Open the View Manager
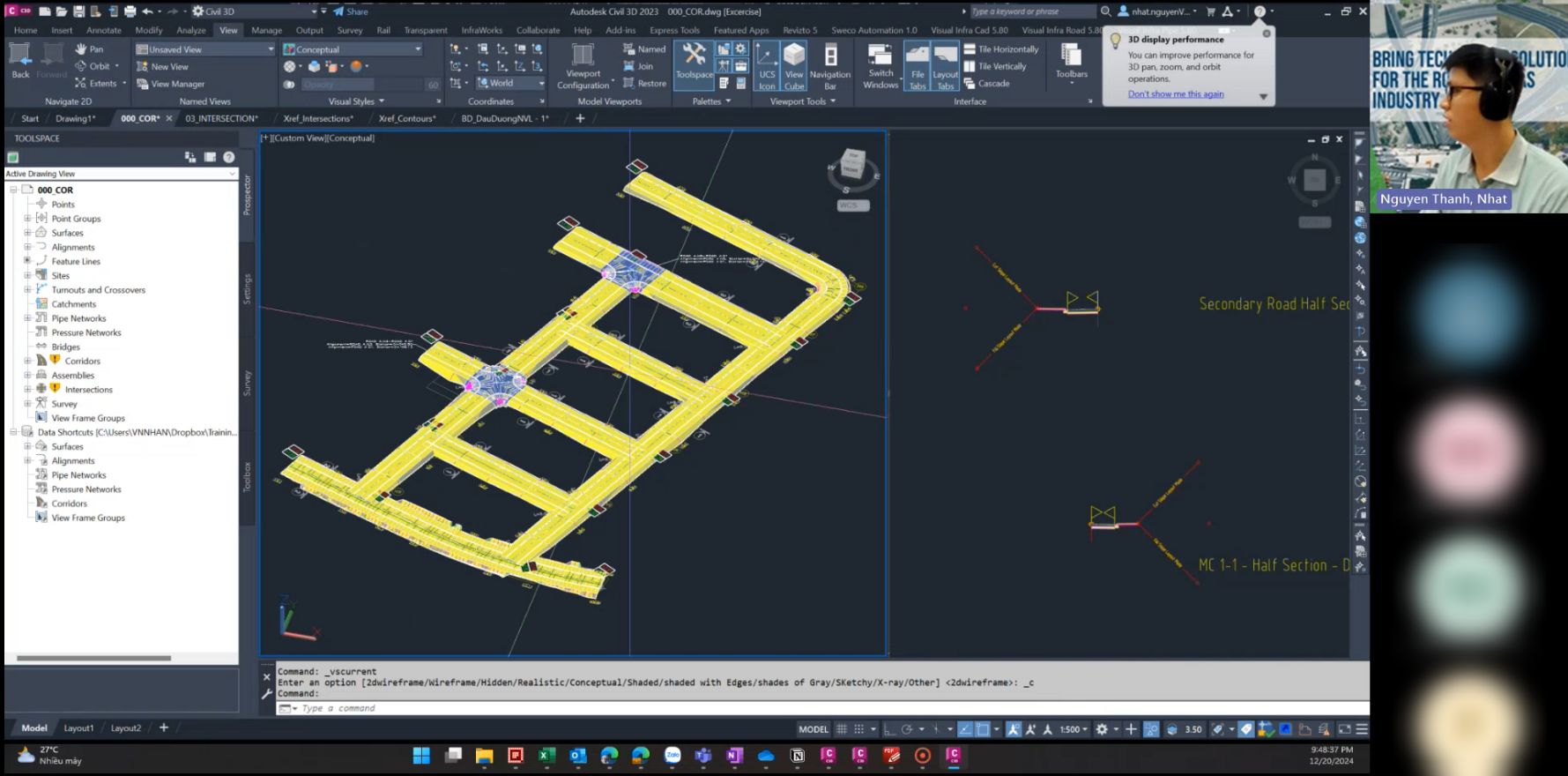 [171, 84]
